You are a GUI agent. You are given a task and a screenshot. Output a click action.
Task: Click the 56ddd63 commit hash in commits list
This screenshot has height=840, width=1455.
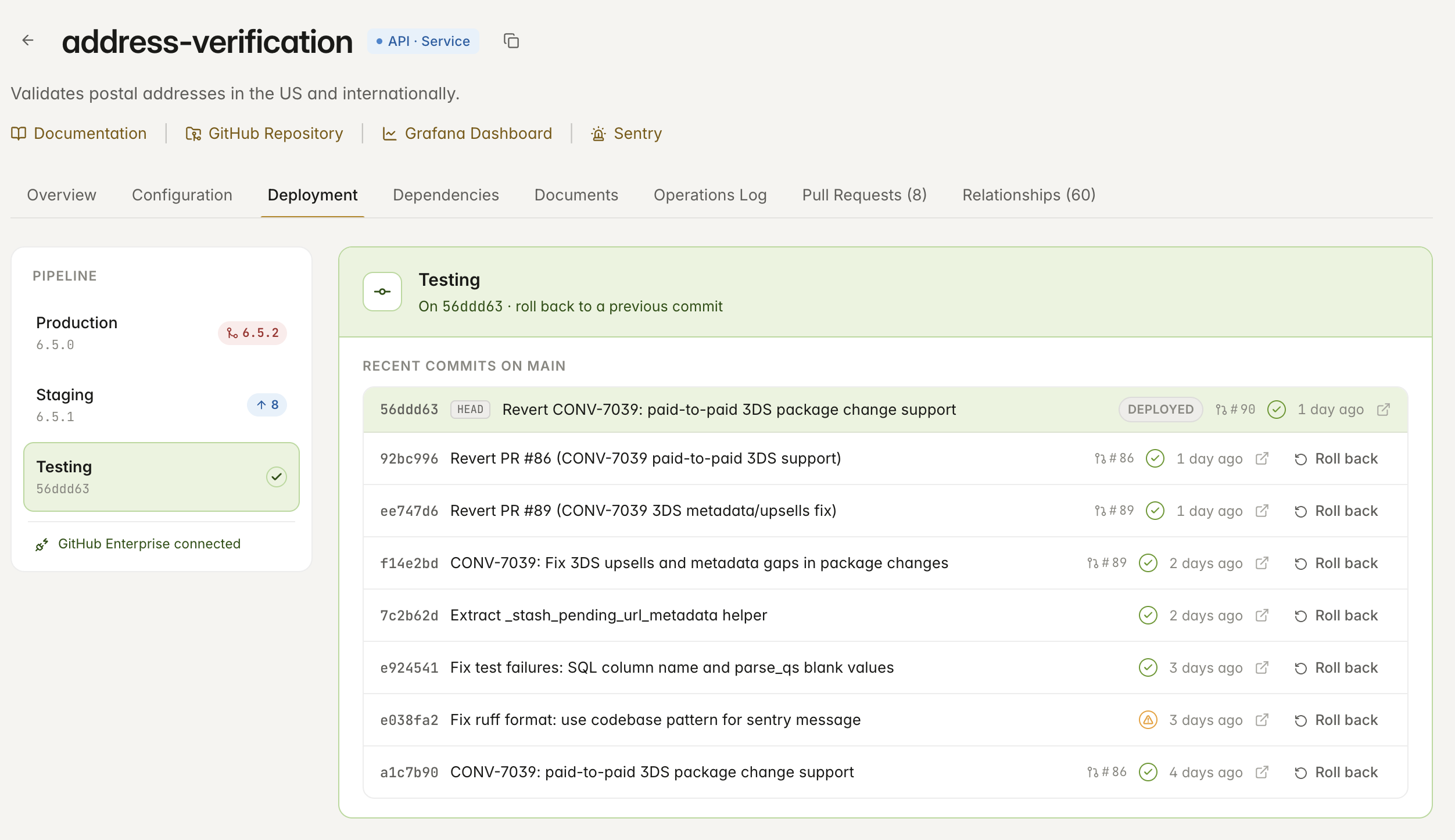pos(409,410)
